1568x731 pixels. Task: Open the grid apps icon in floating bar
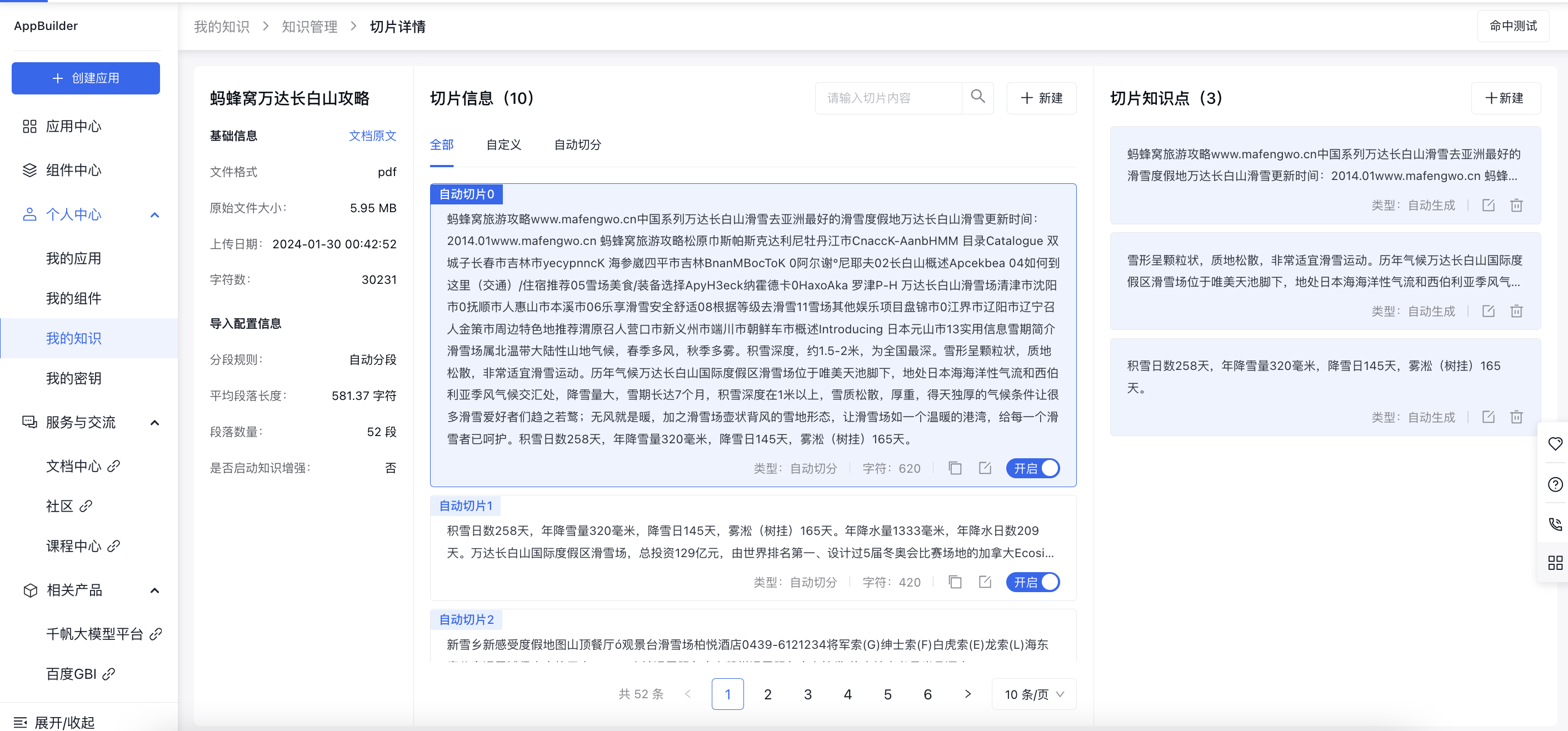[1555, 562]
